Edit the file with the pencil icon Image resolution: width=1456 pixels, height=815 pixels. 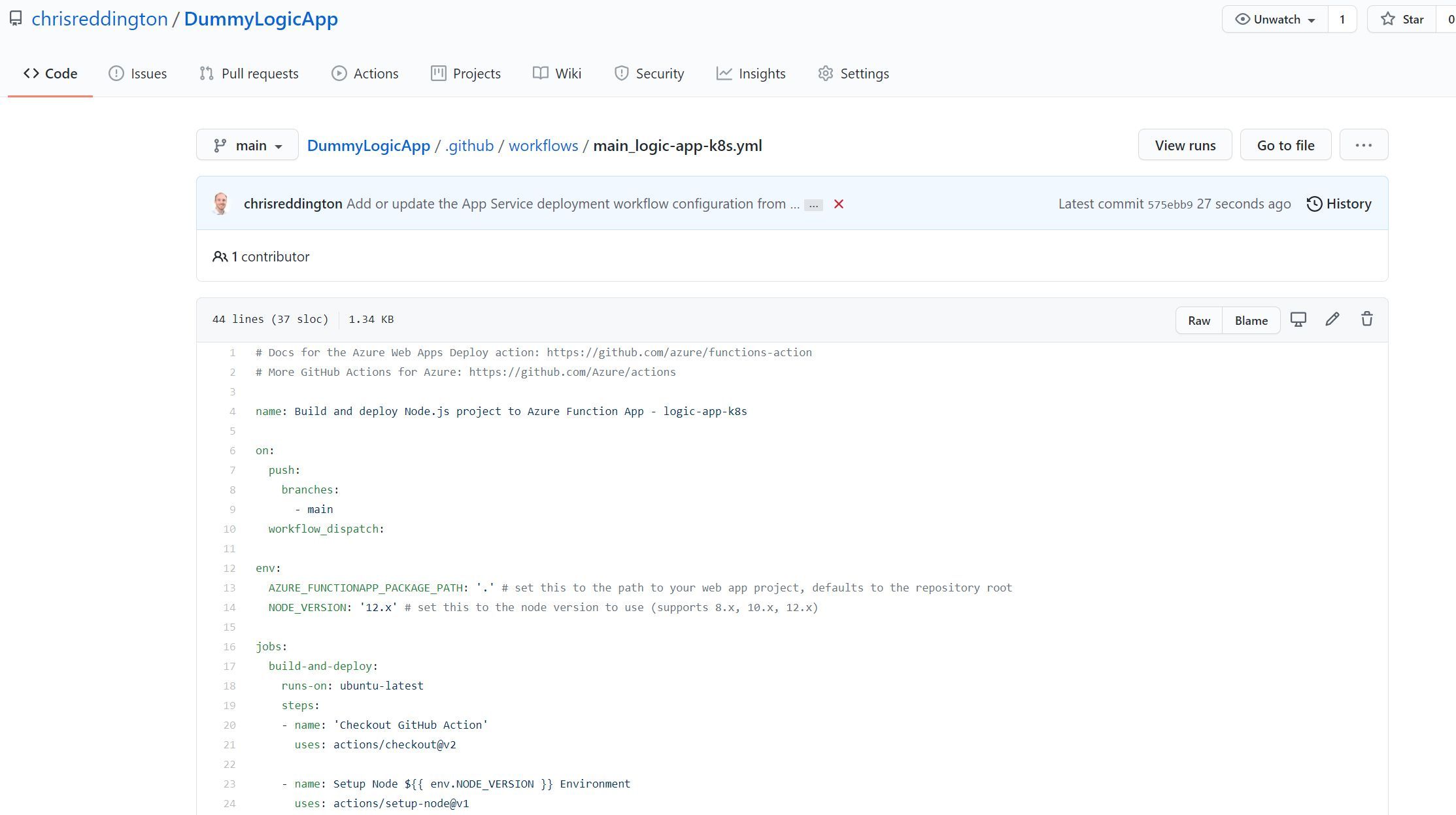coord(1332,320)
